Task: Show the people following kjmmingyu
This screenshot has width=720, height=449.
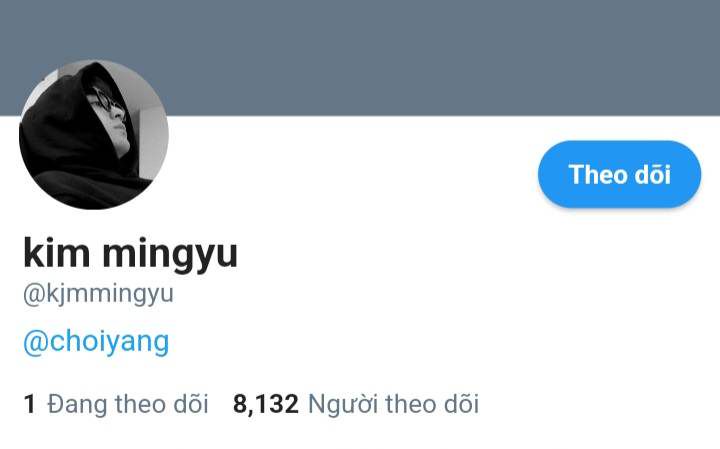Action: pyautogui.click(x=356, y=404)
